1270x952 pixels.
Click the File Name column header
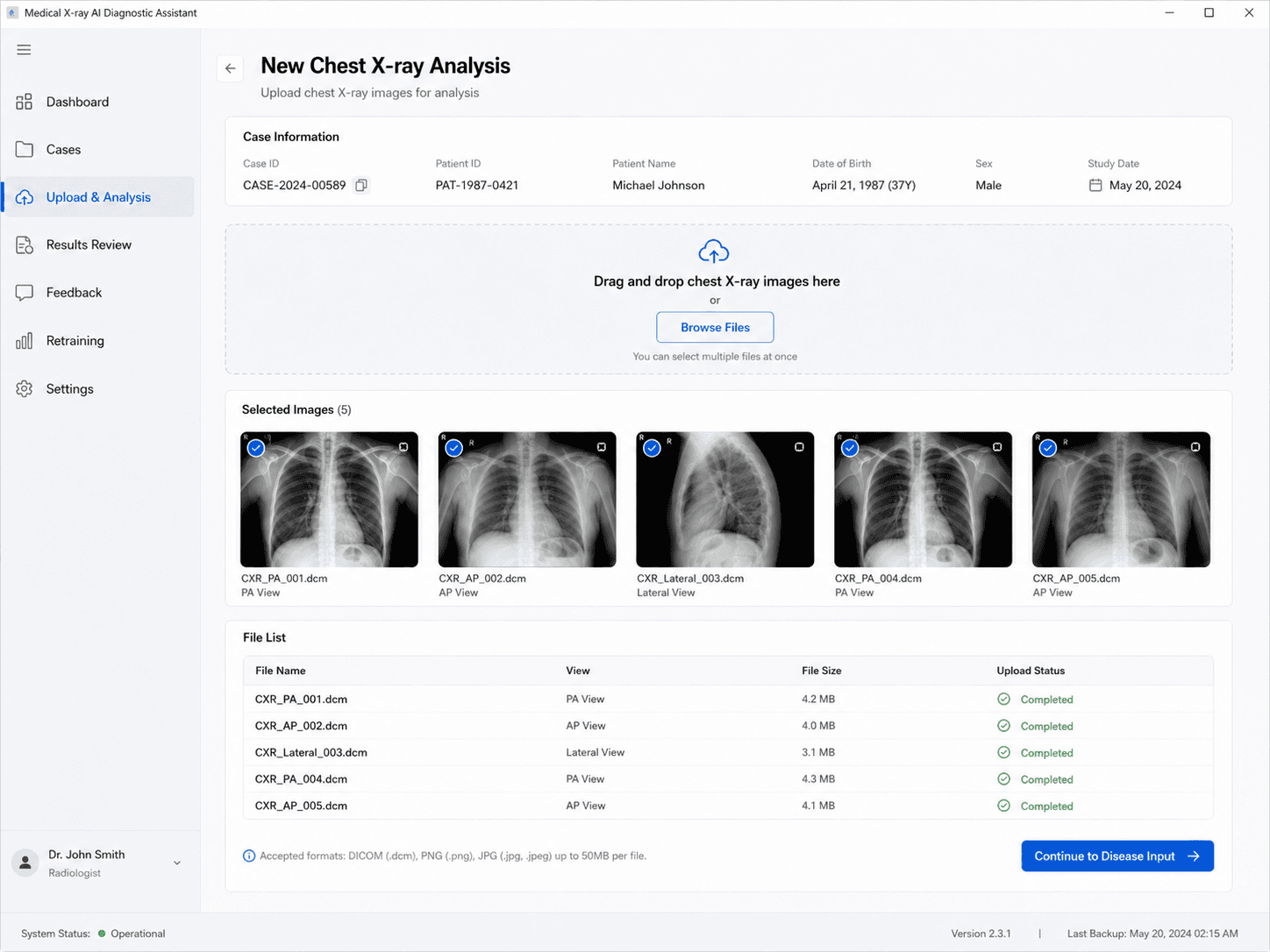[x=281, y=671]
